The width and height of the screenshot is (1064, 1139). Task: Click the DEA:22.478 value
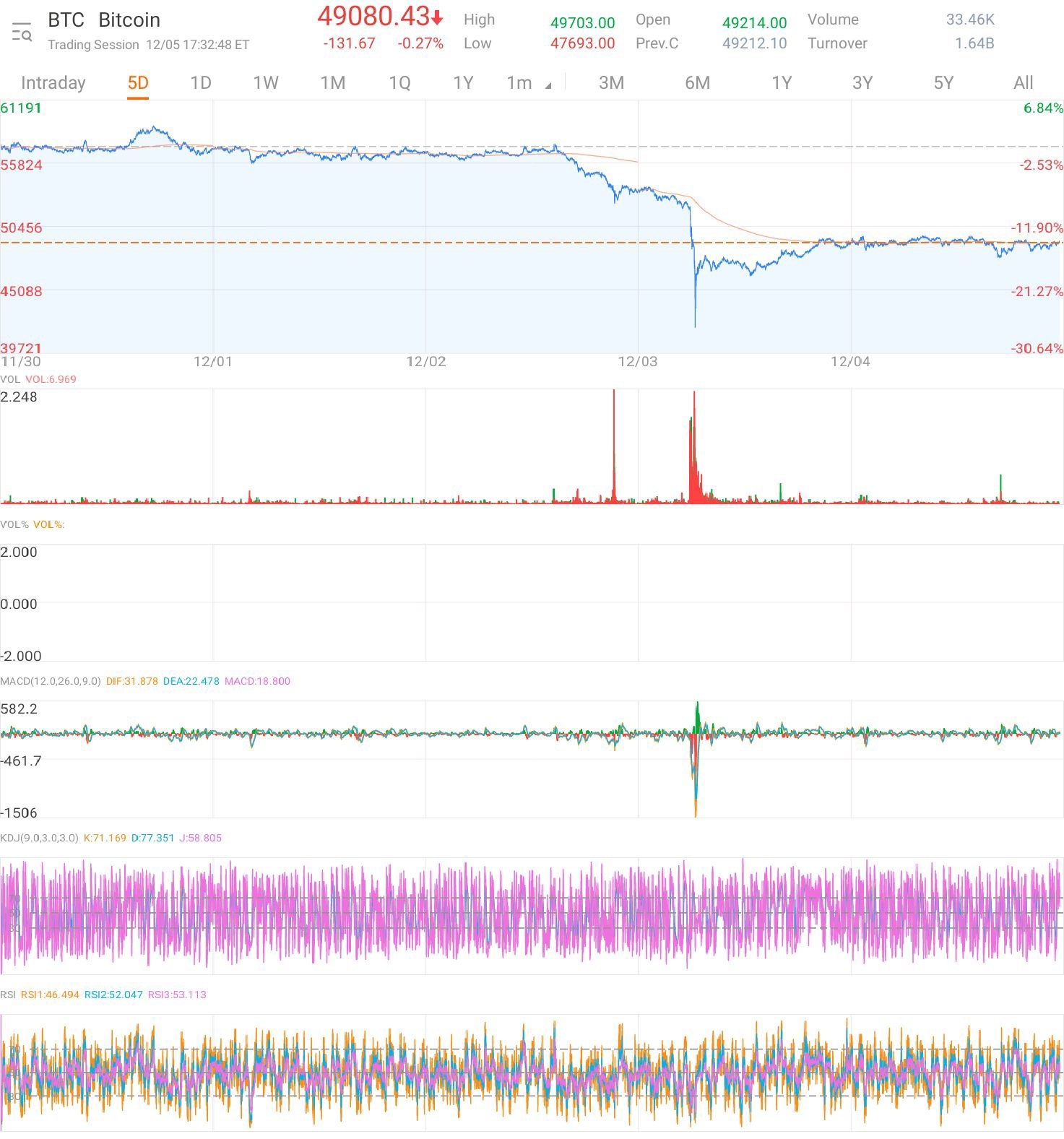(x=191, y=681)
